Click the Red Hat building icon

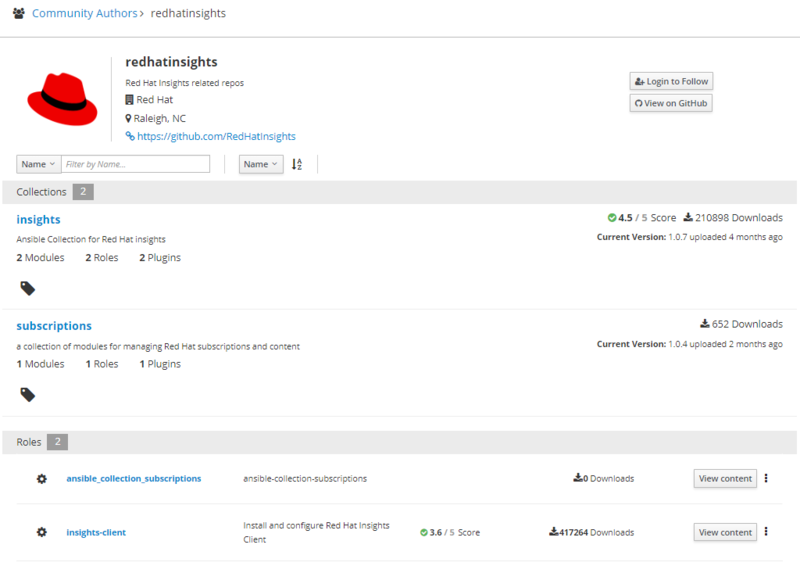[x=130, y=100]
